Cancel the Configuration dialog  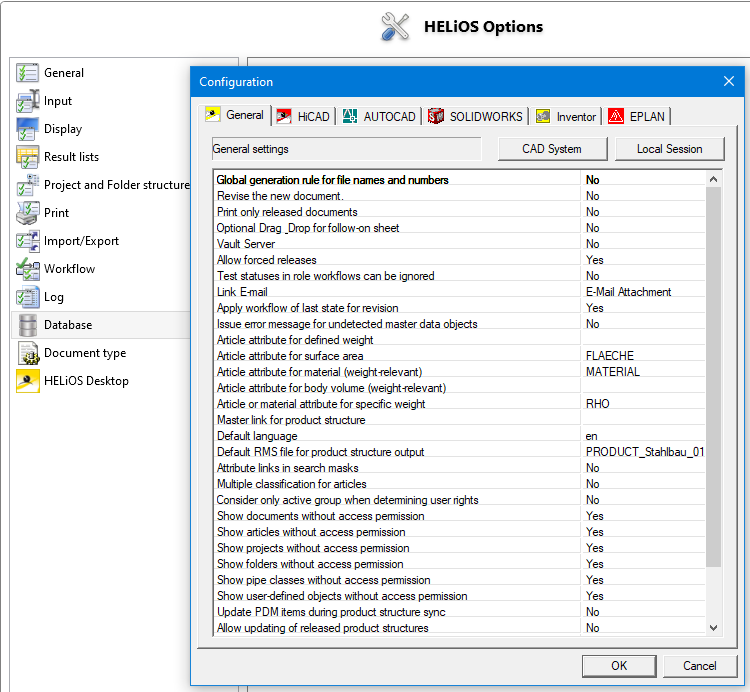tap(699, 666)
